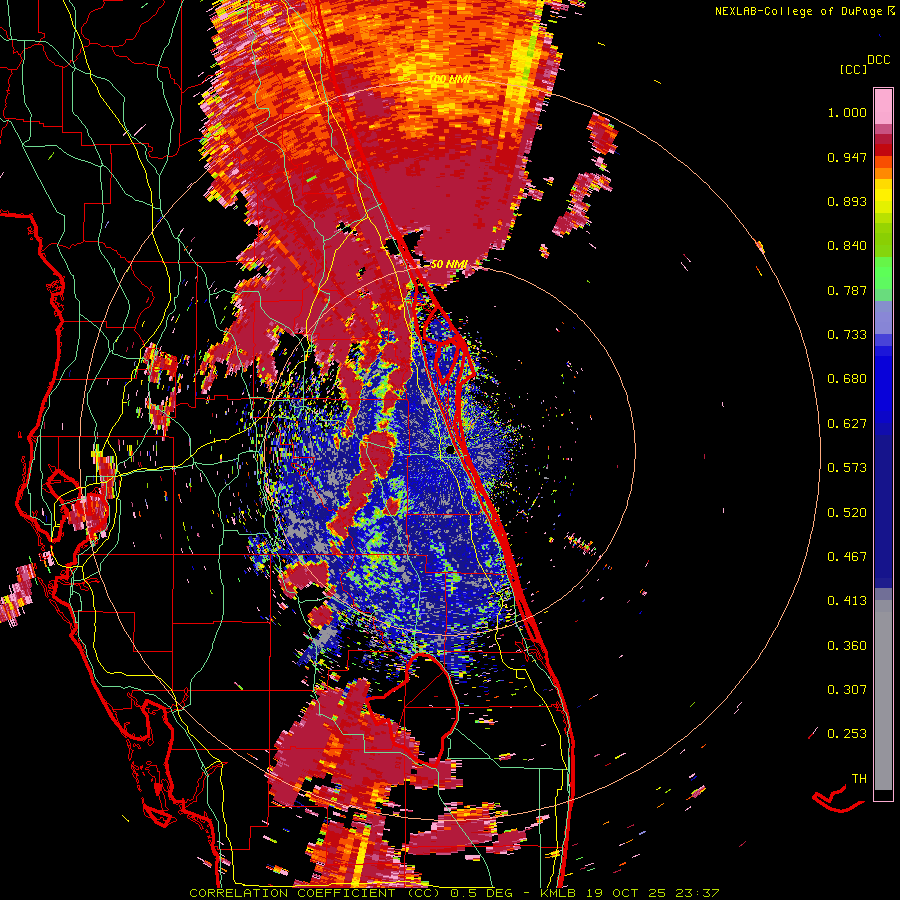
Task: Click the TH threshold label
Action: 859,779
